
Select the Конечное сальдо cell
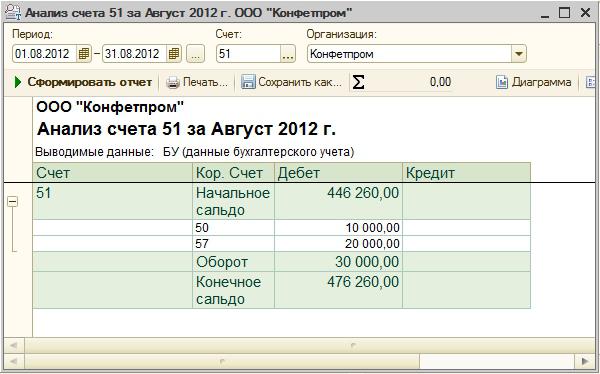[233, 290]
